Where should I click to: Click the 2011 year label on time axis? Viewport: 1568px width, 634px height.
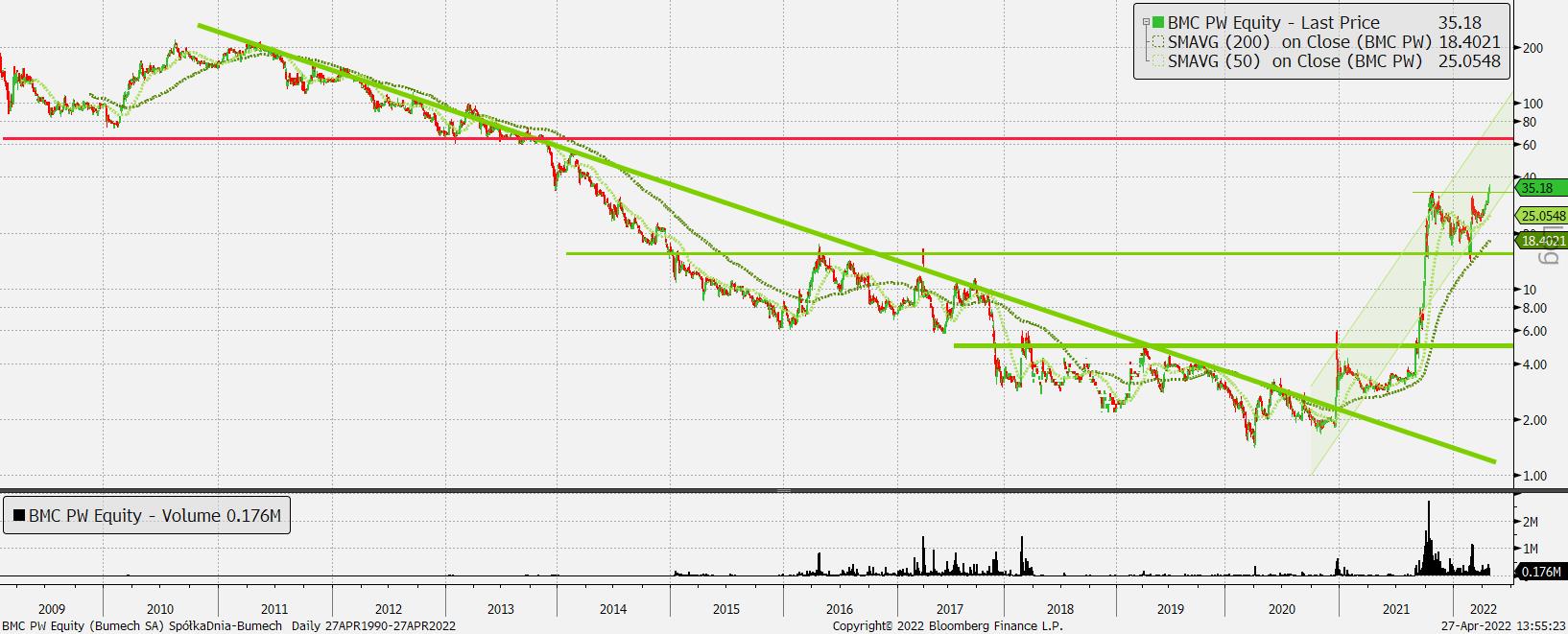274,609
